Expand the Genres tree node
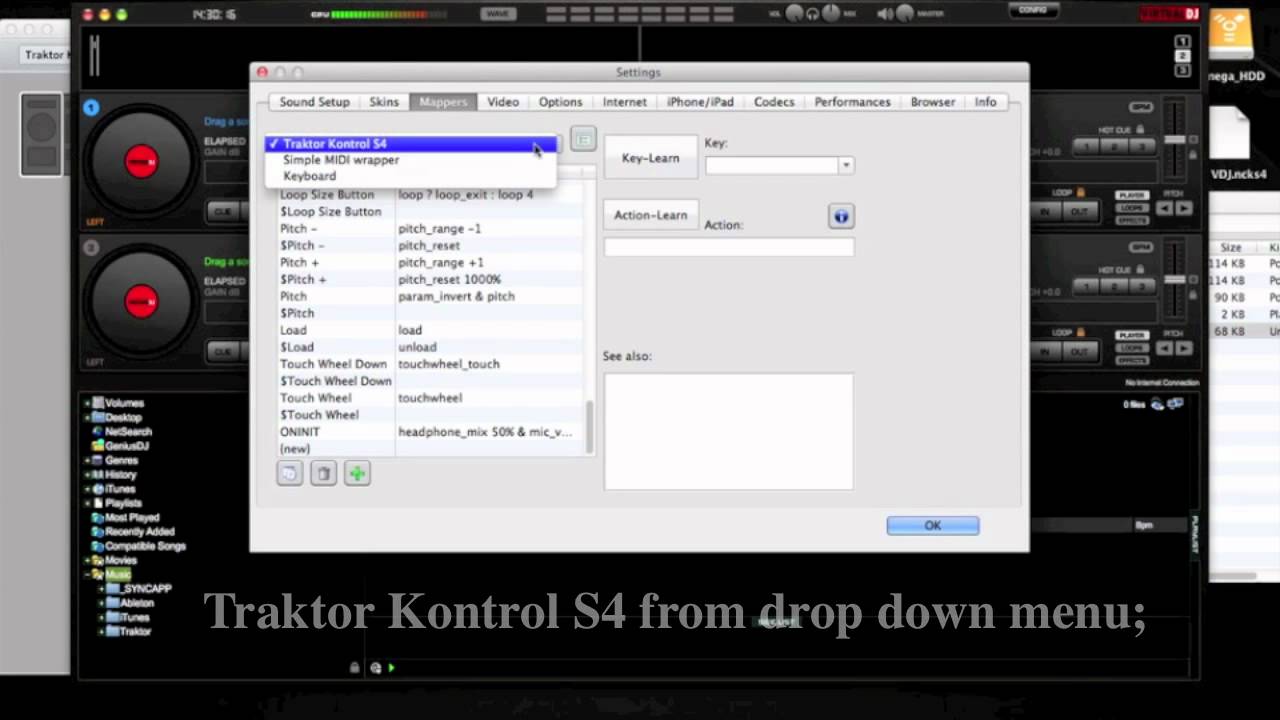The width and height of the screenshot is (1280, 720). pyautogui.click(x=87, y=461)
